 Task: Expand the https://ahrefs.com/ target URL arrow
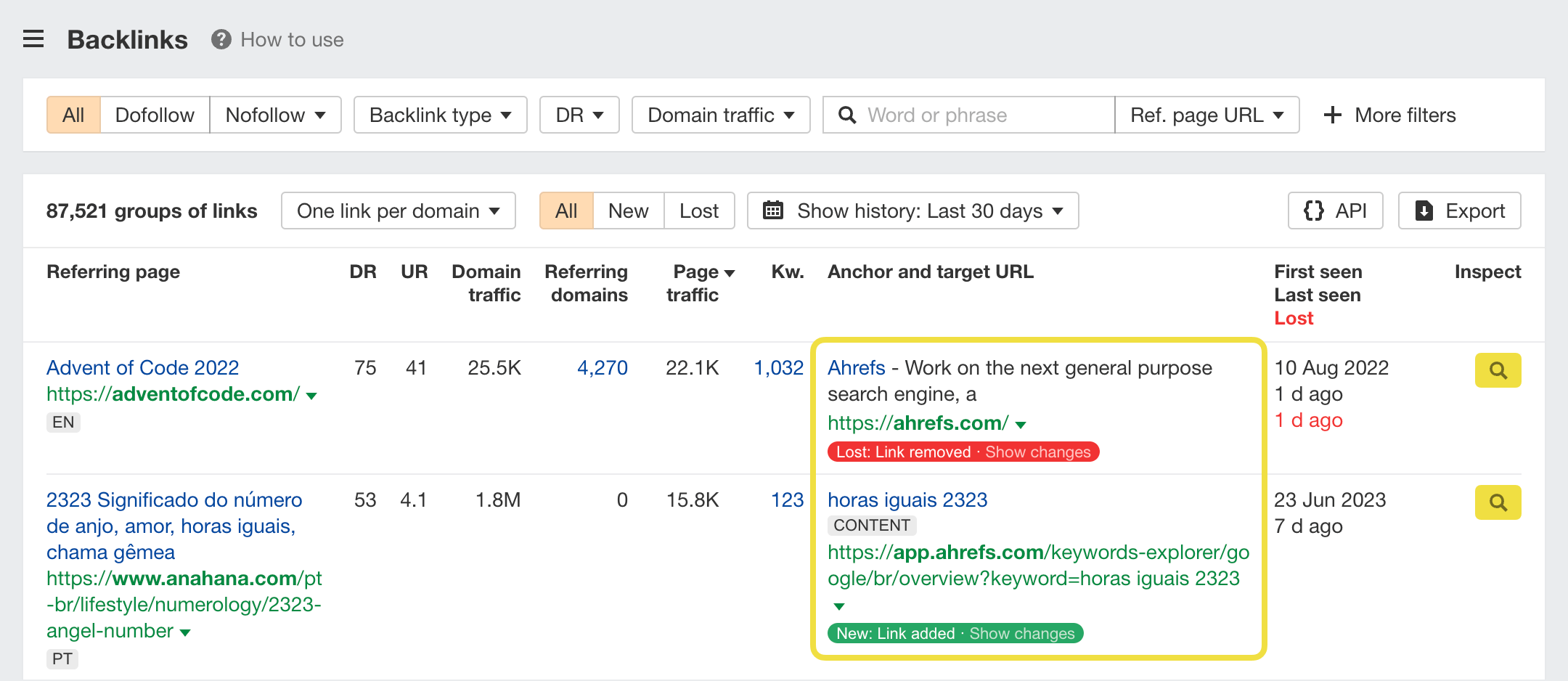point(1021,425)
